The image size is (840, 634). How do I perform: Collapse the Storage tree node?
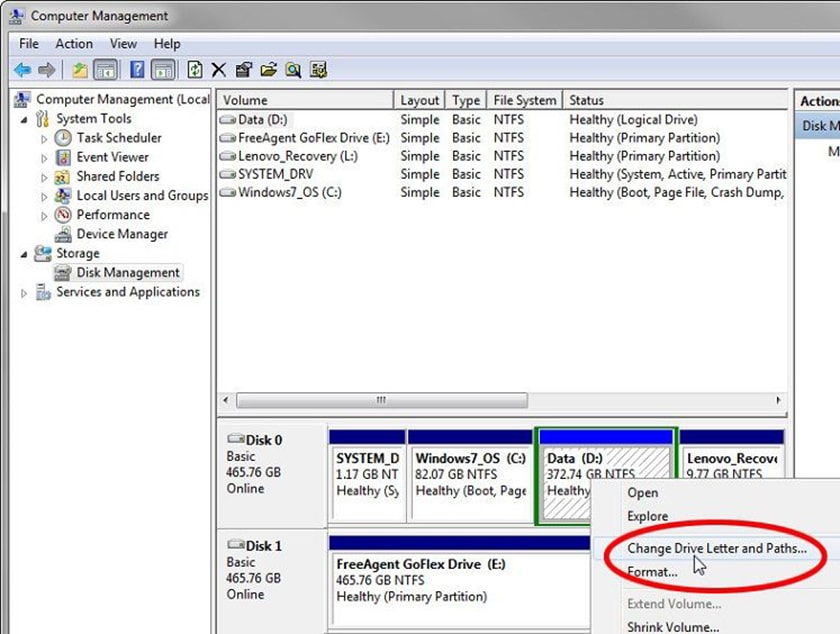[x=22, y=253]
